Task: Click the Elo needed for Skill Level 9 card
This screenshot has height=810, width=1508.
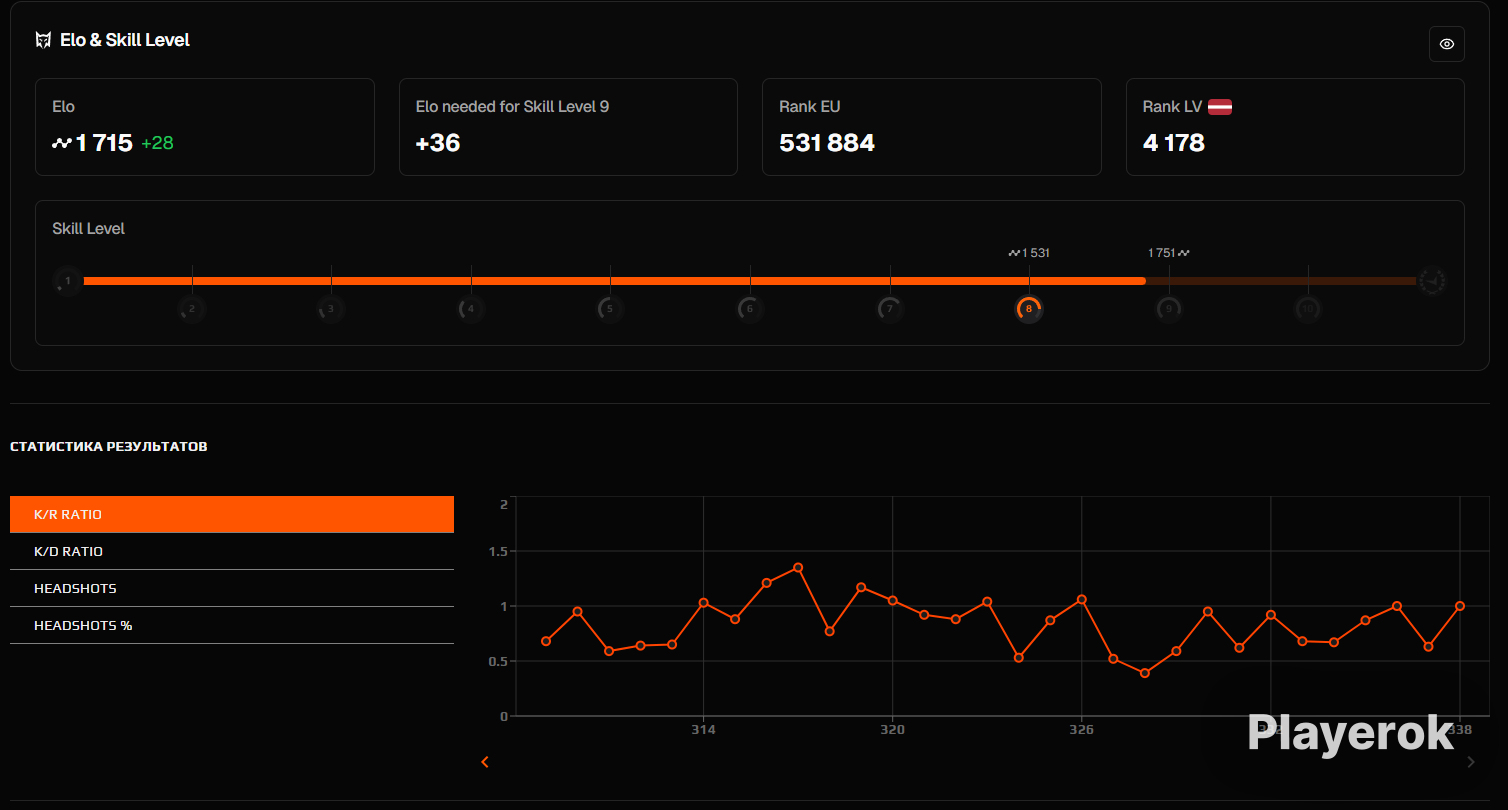Action: 568,127
